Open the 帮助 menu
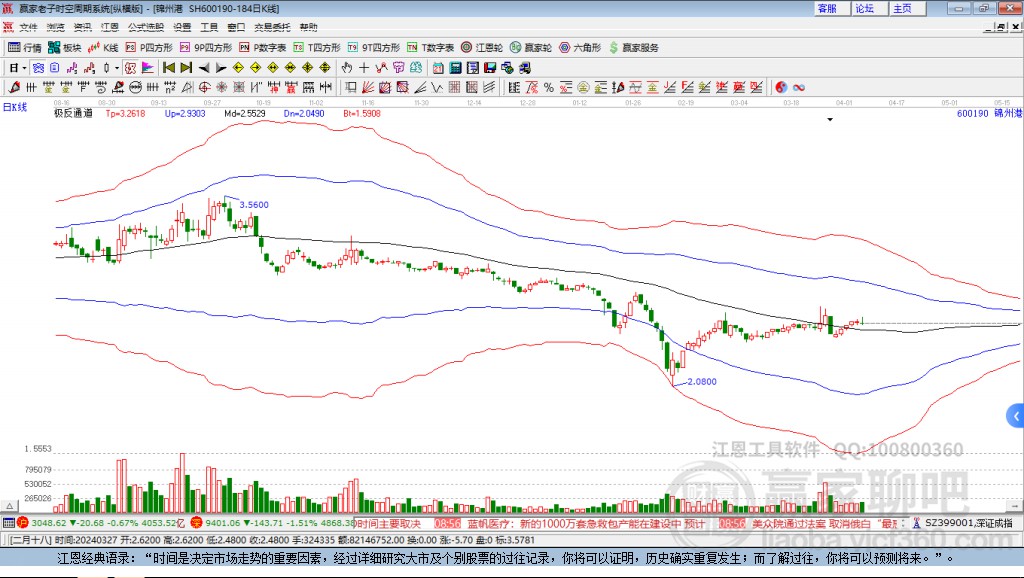Viewport: 1024px width, 578px height. (308, 27)
